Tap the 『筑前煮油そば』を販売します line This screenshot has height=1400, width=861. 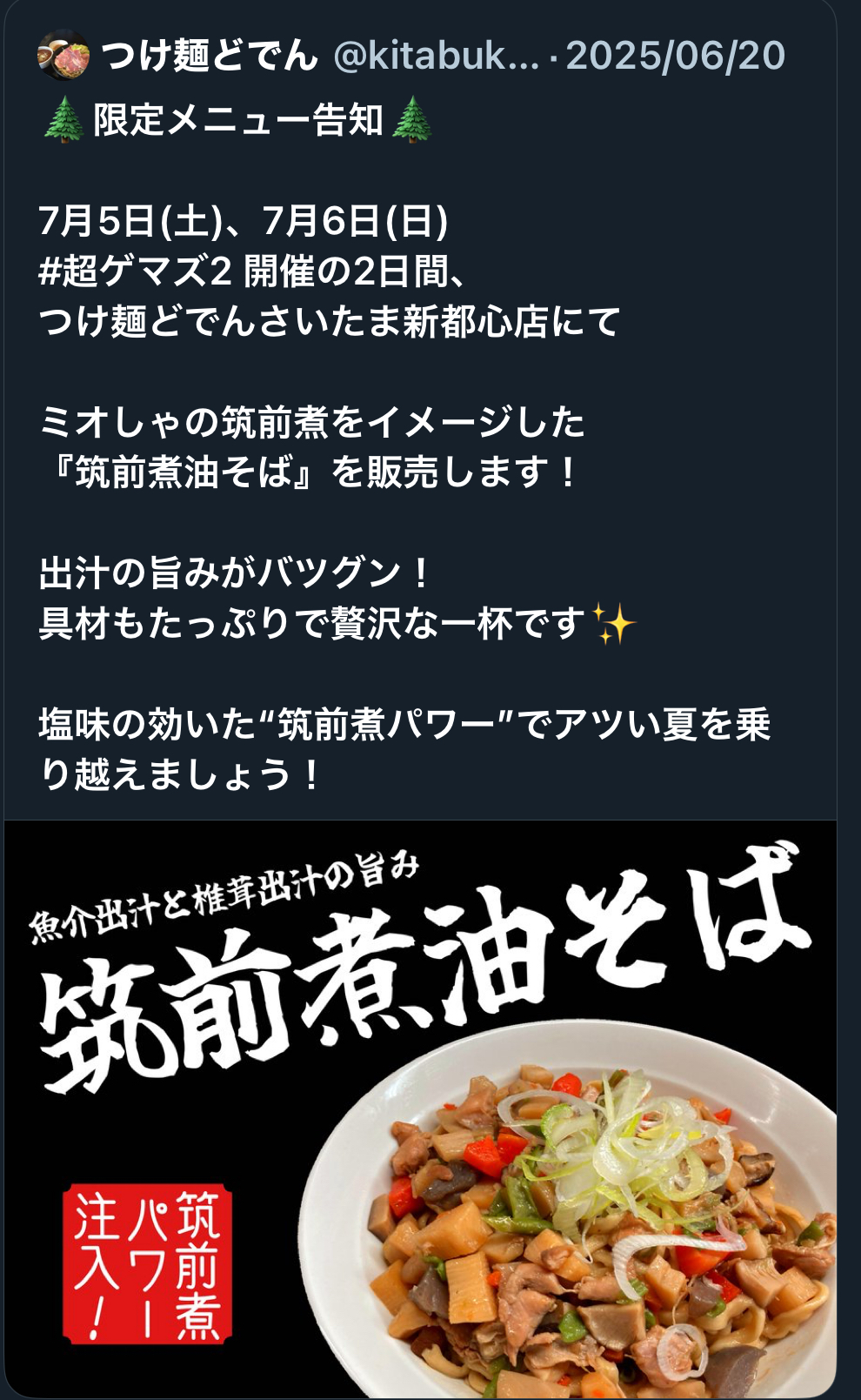[309, 472]
